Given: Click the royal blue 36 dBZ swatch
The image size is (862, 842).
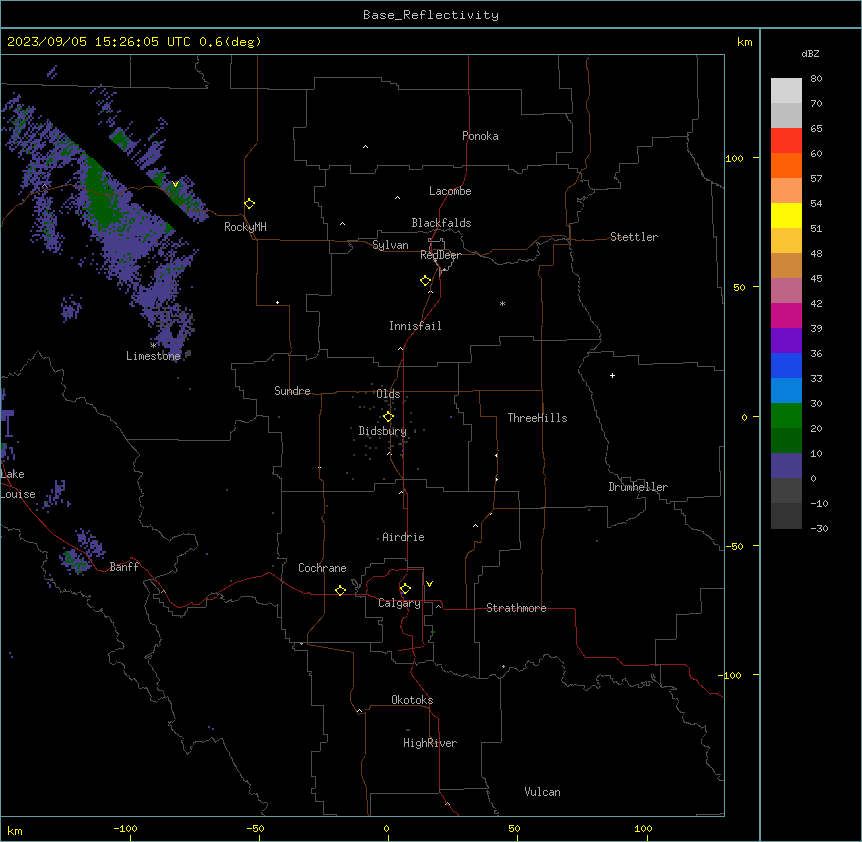Looking at the screenshot, I should (786, 365).
